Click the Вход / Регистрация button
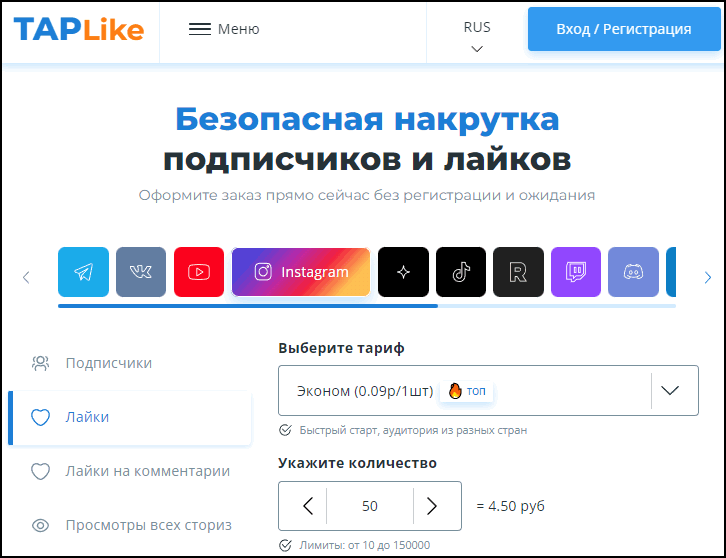Screen dimensions: 726x558 [624, 29]
